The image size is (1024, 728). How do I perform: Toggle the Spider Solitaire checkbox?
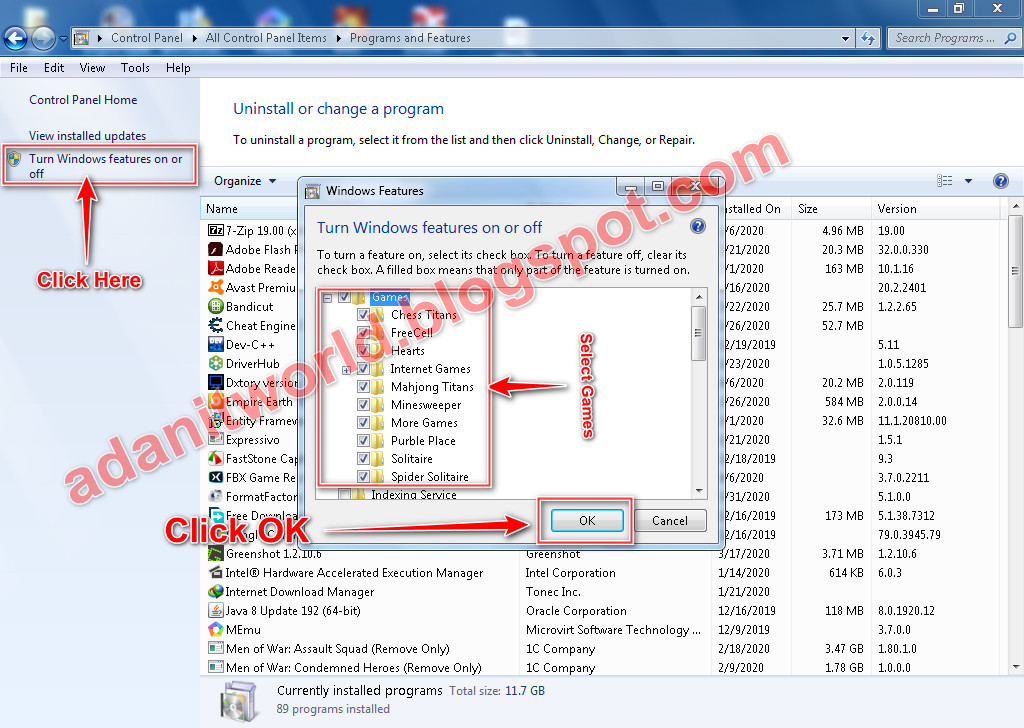pos(364,477)
